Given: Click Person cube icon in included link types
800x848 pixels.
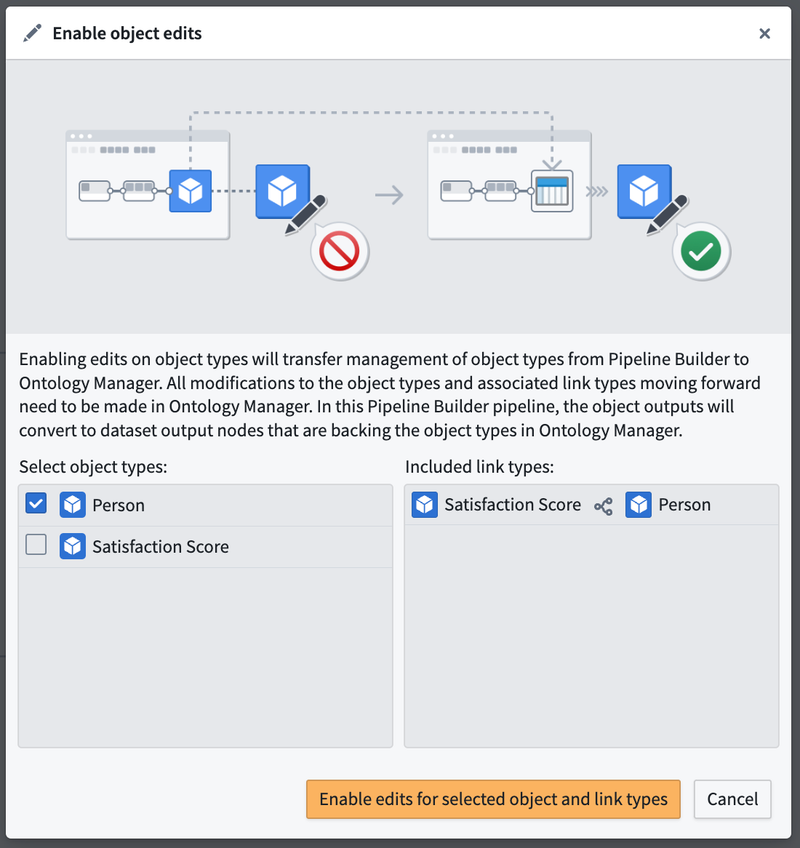Looking at the screenshot, I should (638, 505).
